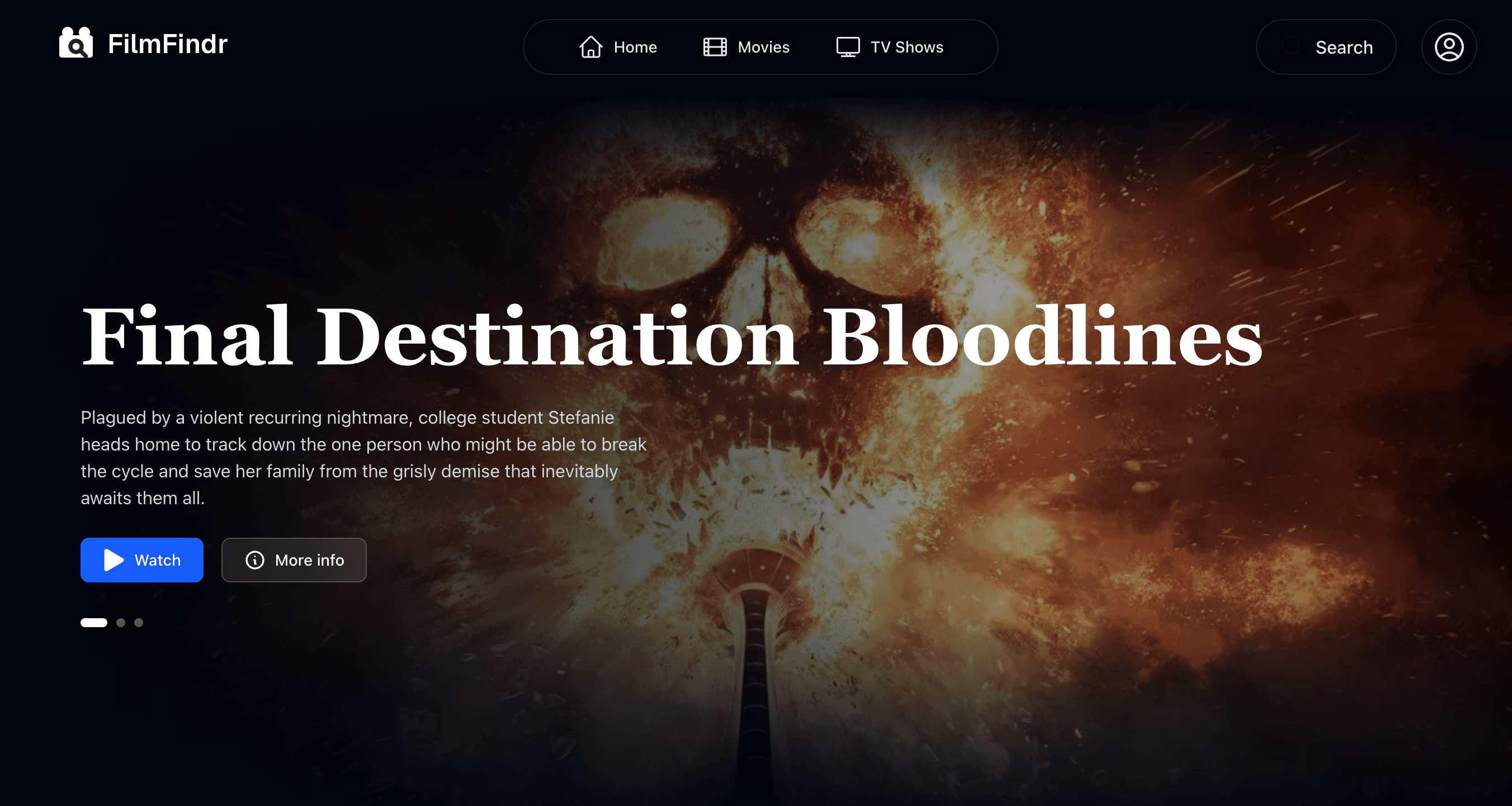Screen dimensions: 1512x806
Task: Select the first active carousel indicator
Action: 94,623
